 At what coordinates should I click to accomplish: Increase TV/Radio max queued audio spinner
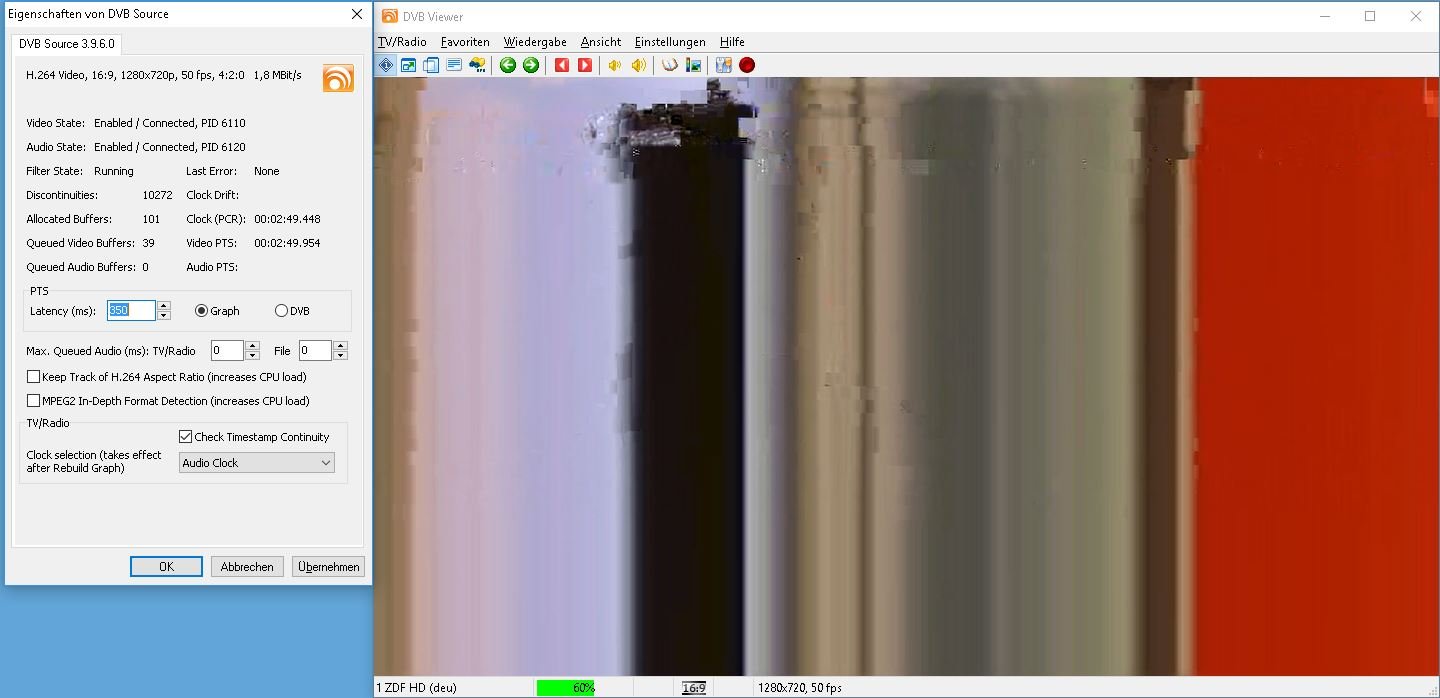(x=252, y=346)
